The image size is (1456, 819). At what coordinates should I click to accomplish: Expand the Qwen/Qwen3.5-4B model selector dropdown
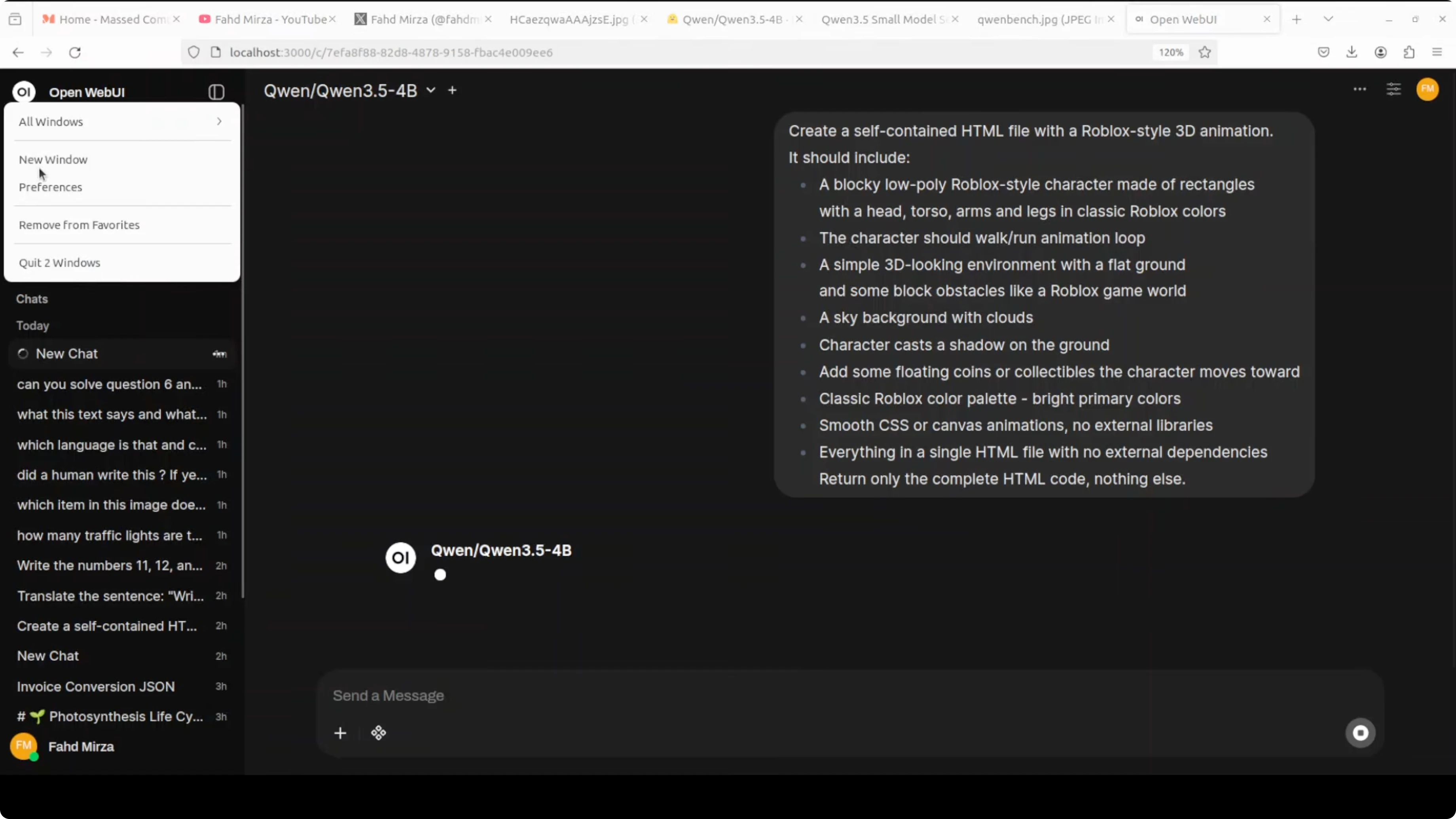431,91
